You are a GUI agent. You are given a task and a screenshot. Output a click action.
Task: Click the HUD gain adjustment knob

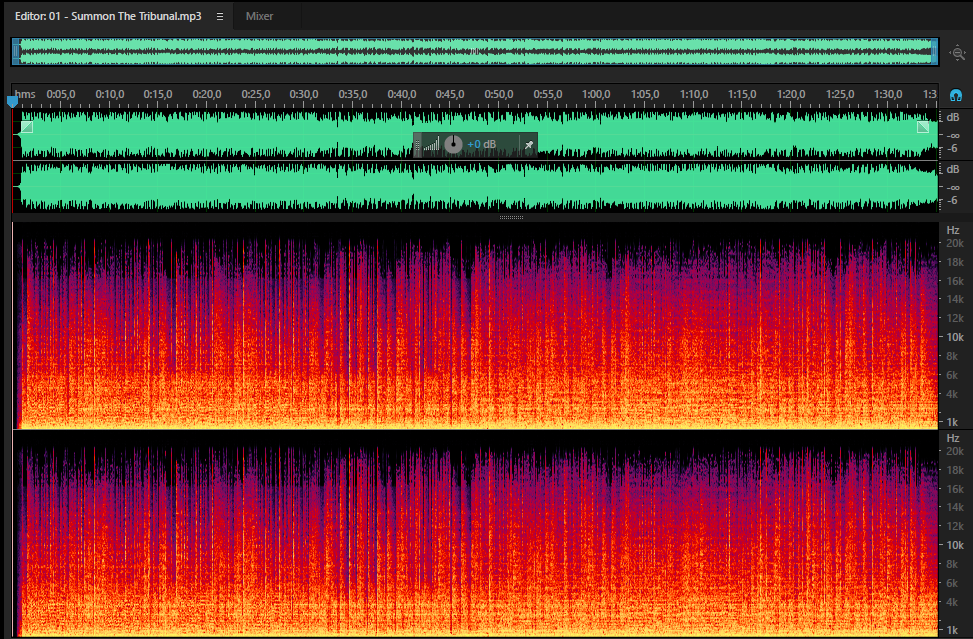coord(454,145)
